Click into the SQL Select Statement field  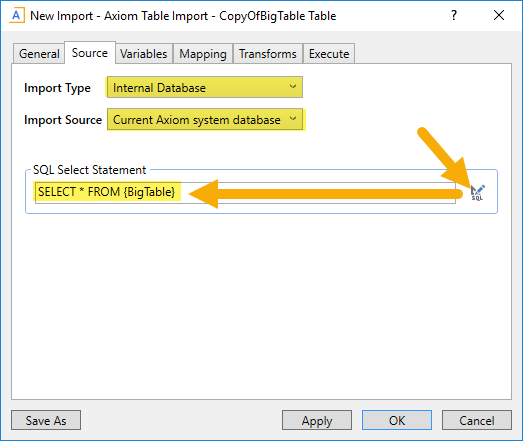245,192
